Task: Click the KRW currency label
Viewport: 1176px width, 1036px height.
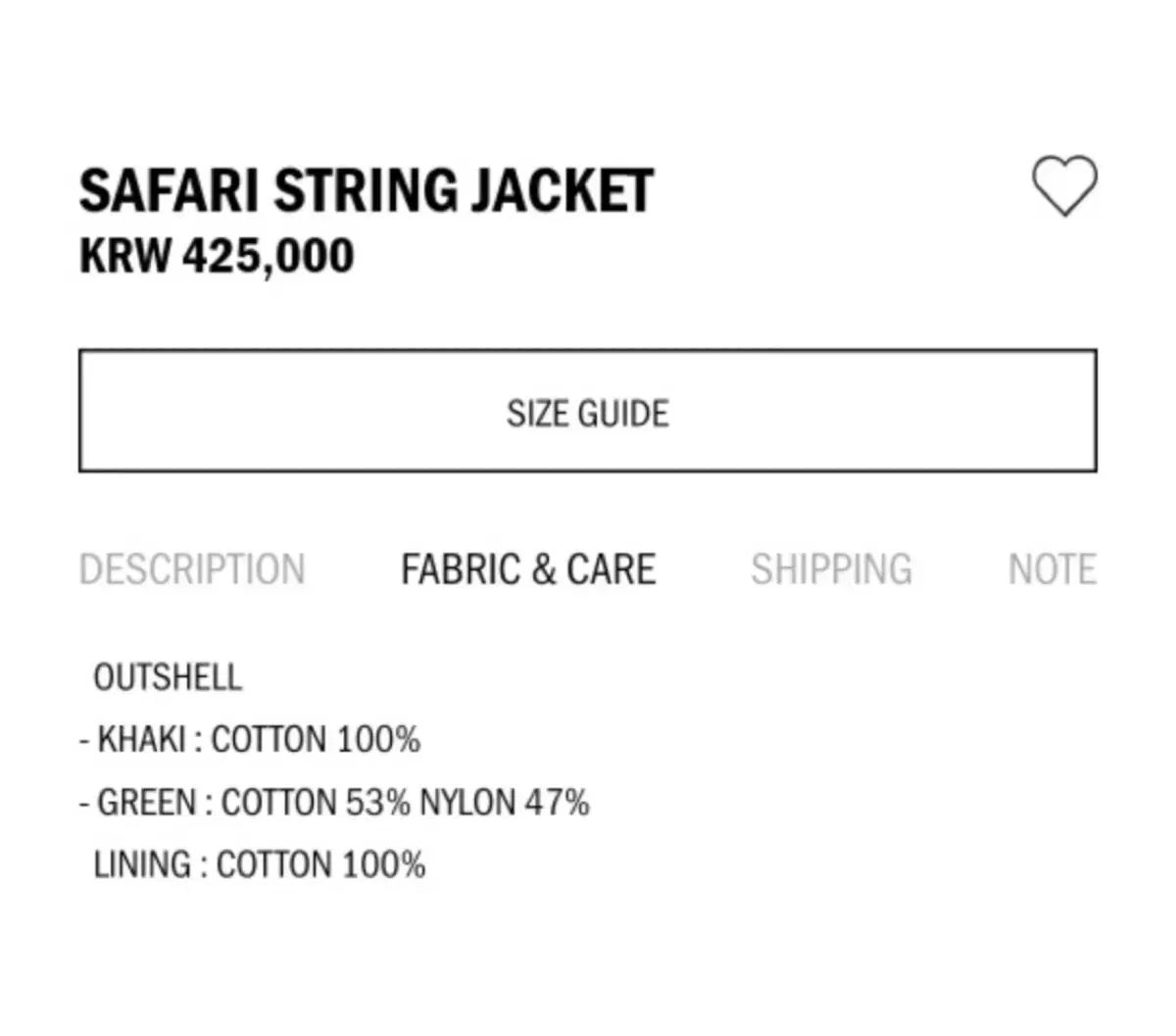Action: tap(124, 257)
